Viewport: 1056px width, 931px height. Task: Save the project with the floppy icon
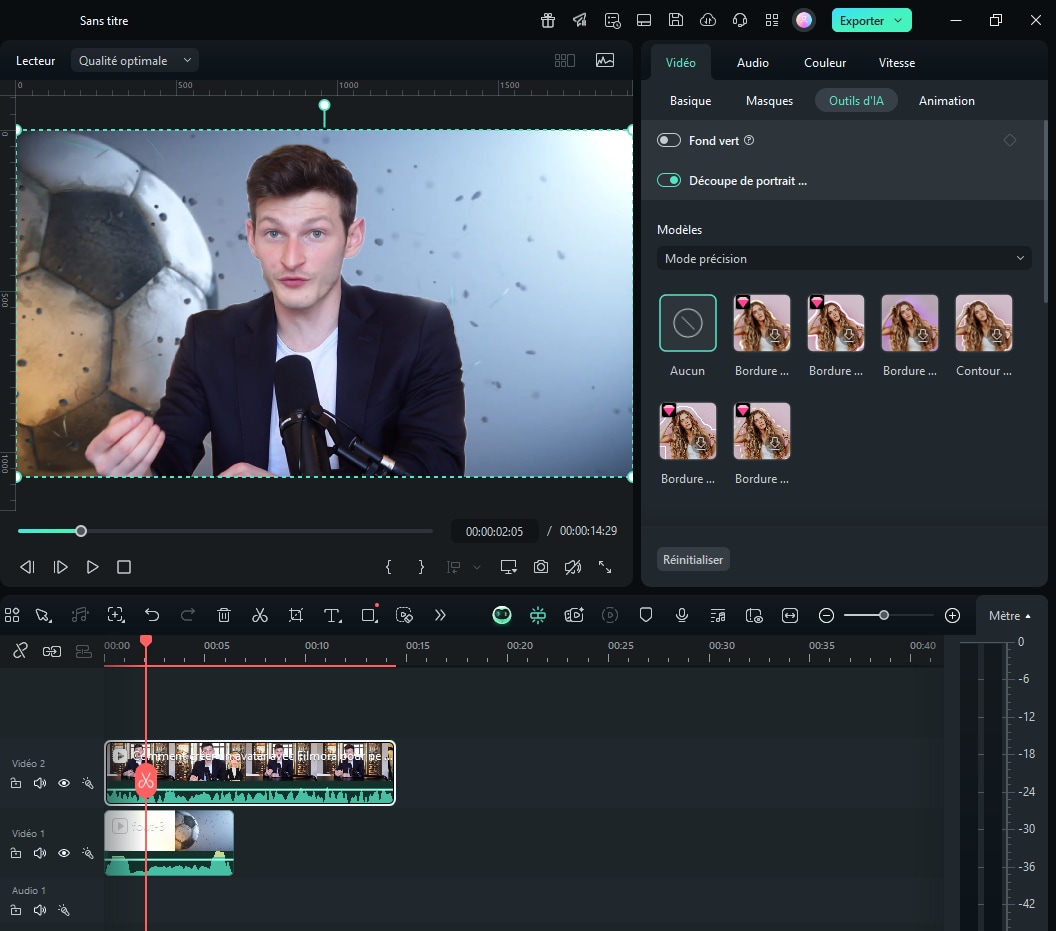point(675,20)
